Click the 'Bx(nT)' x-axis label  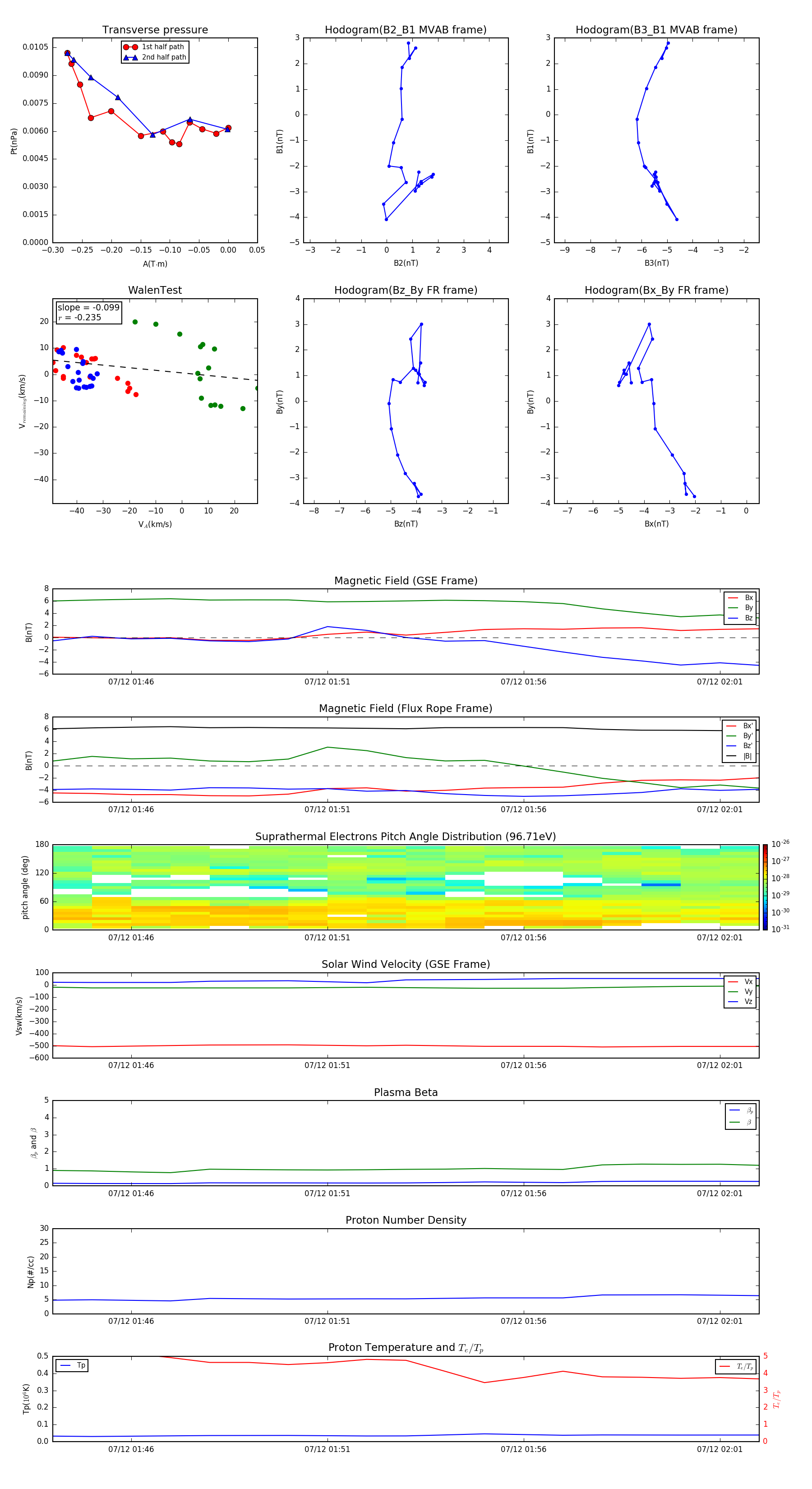pos(656,524)
